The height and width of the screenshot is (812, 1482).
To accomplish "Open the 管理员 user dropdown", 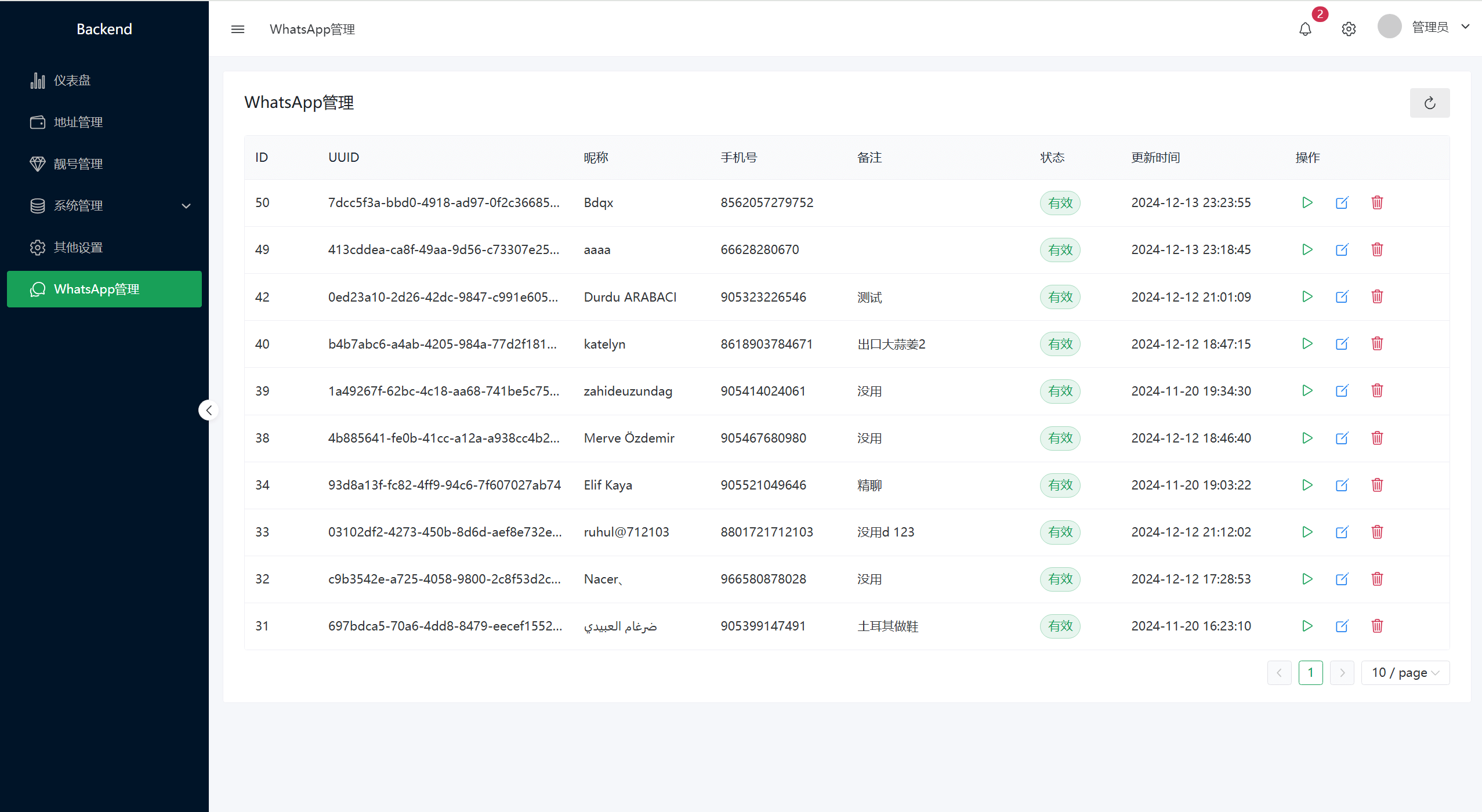I will click(x=1430, y=27).
